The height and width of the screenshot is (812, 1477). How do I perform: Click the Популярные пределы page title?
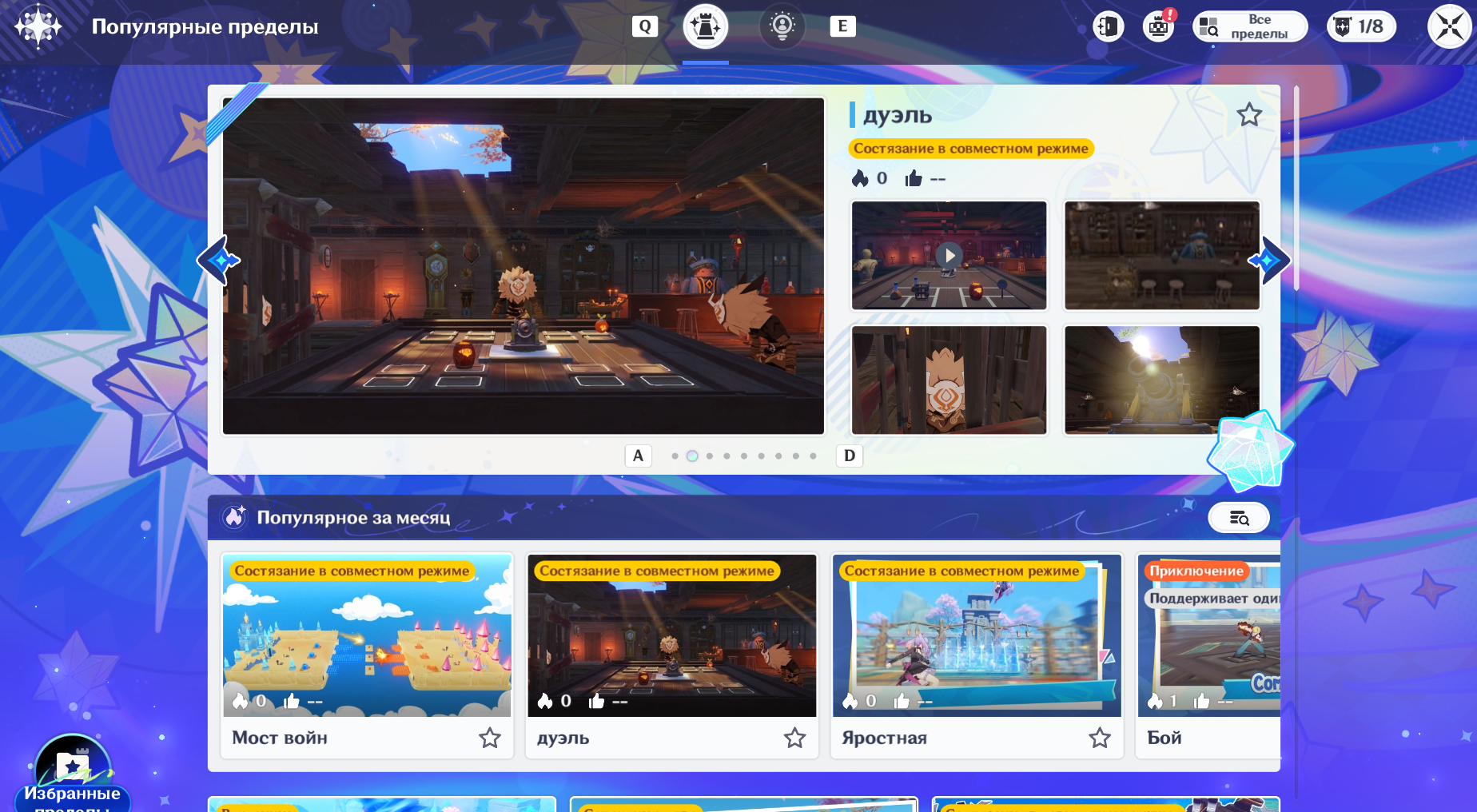click(205, 26)
